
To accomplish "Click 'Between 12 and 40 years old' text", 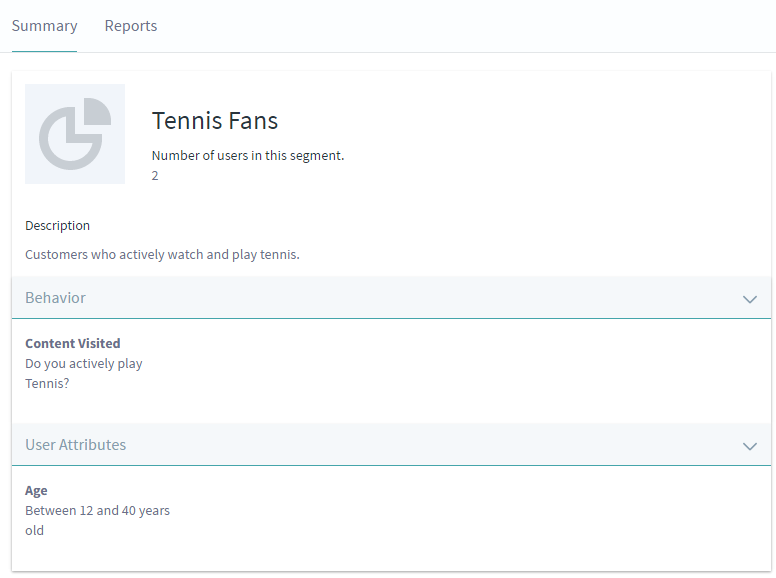I will pos(97,520).
